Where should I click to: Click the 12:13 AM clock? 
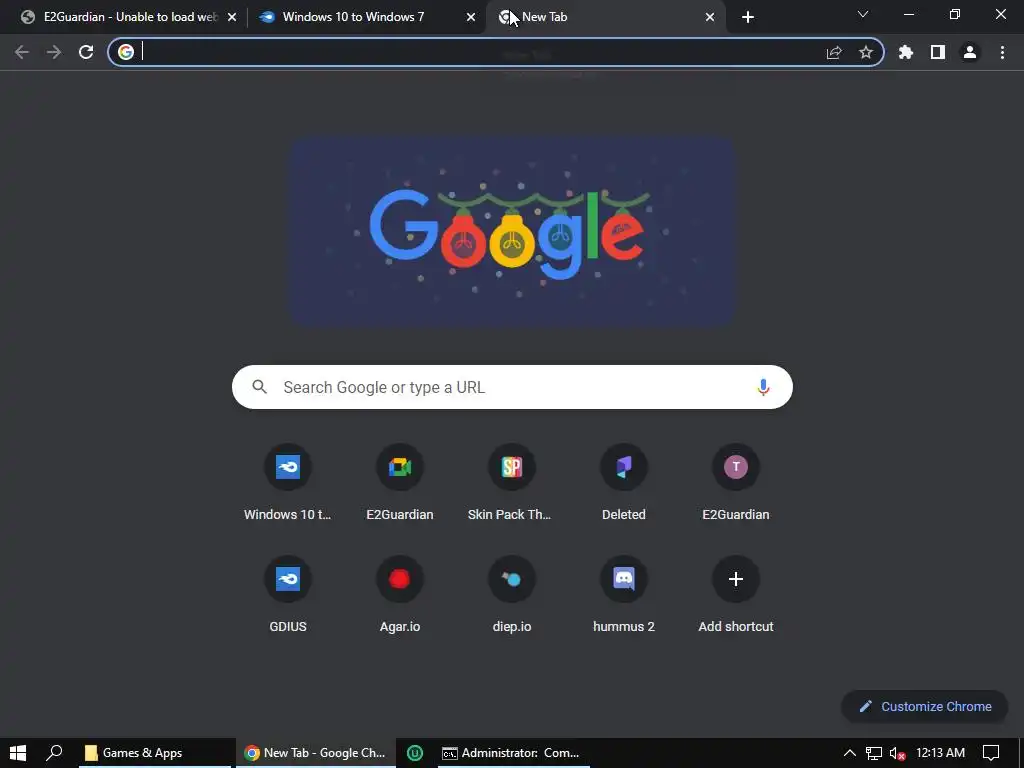(x=940, y=753)
